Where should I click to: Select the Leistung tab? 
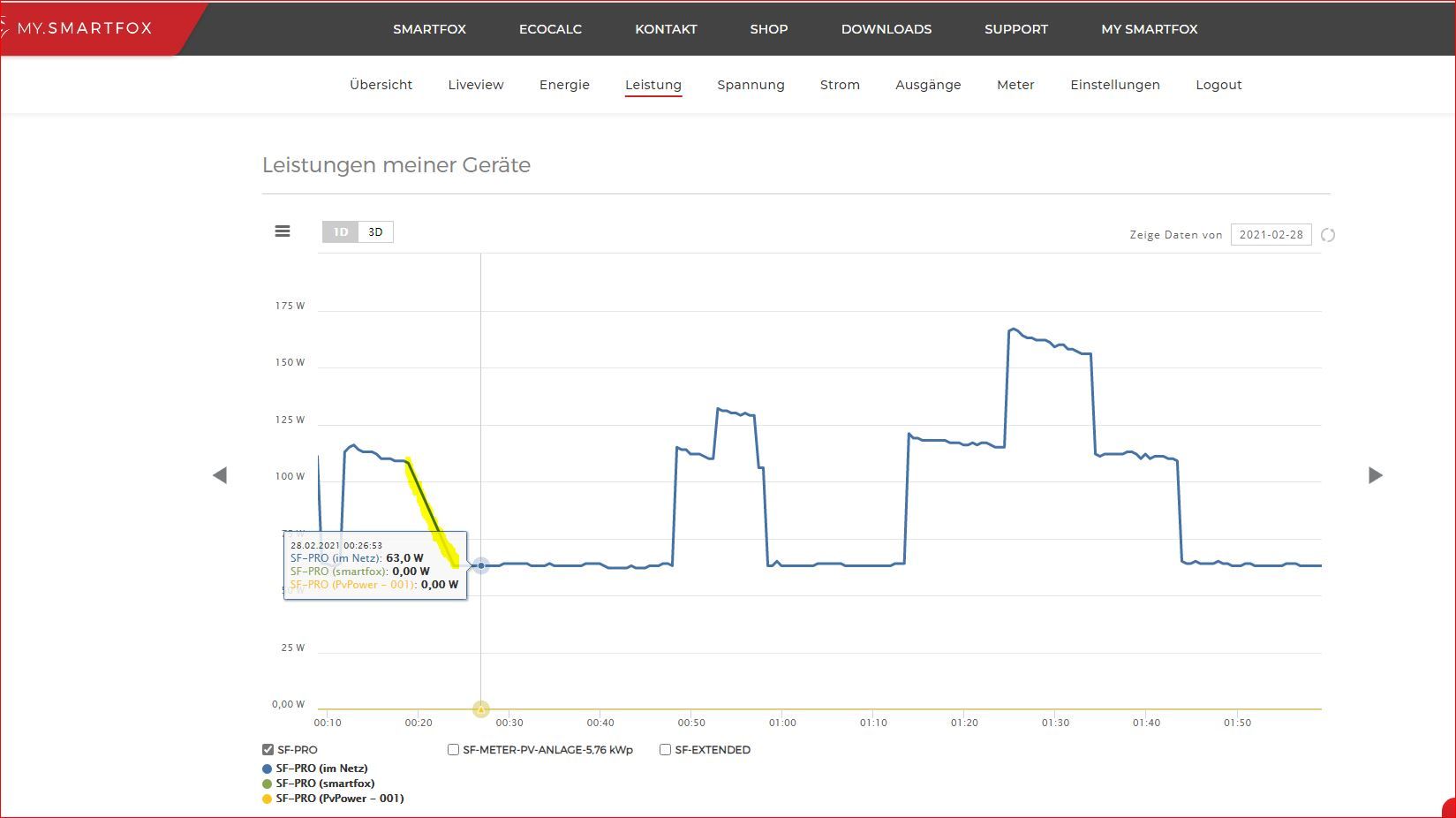[653, 85]
